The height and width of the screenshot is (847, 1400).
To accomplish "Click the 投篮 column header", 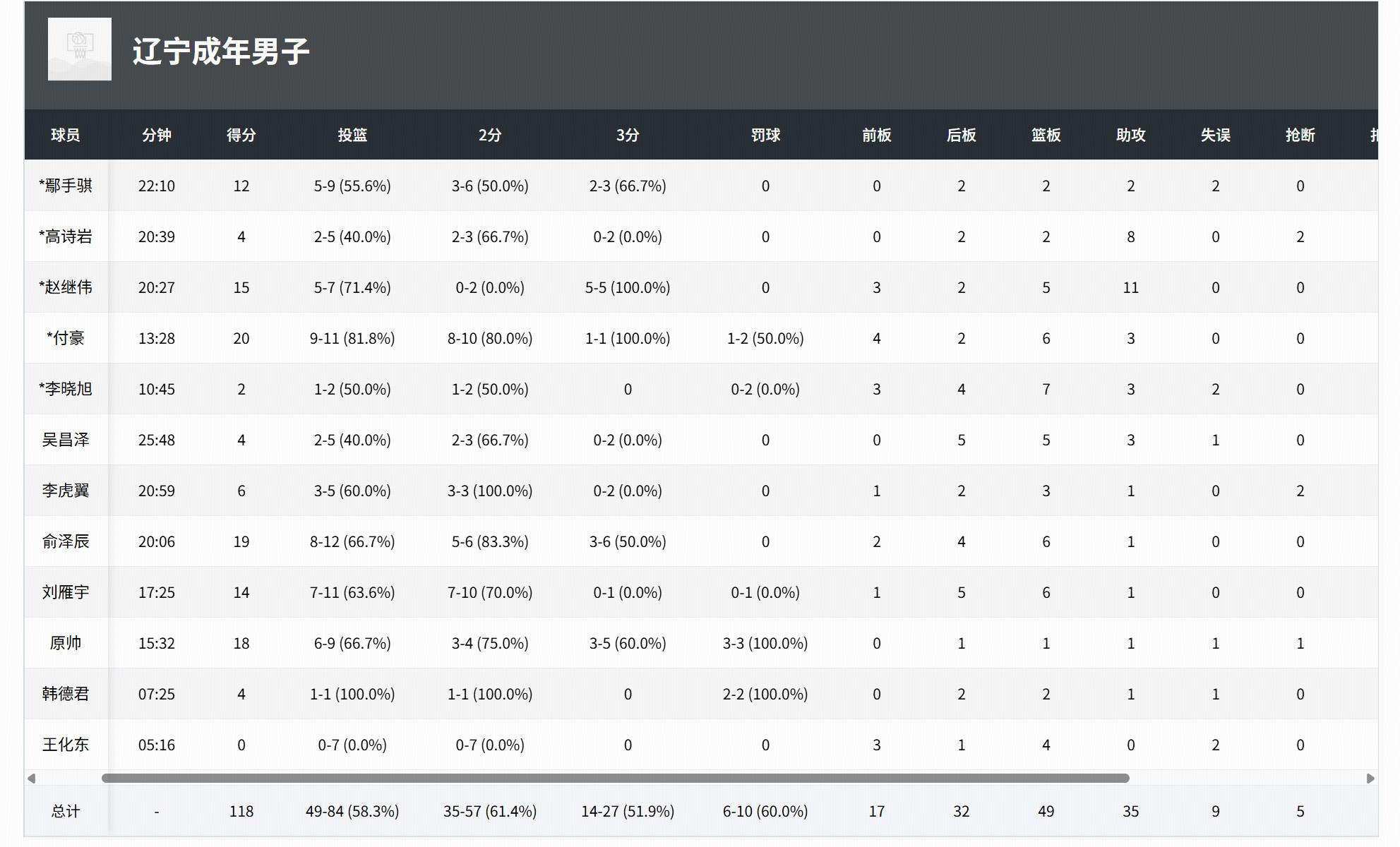I will point(352,135).
